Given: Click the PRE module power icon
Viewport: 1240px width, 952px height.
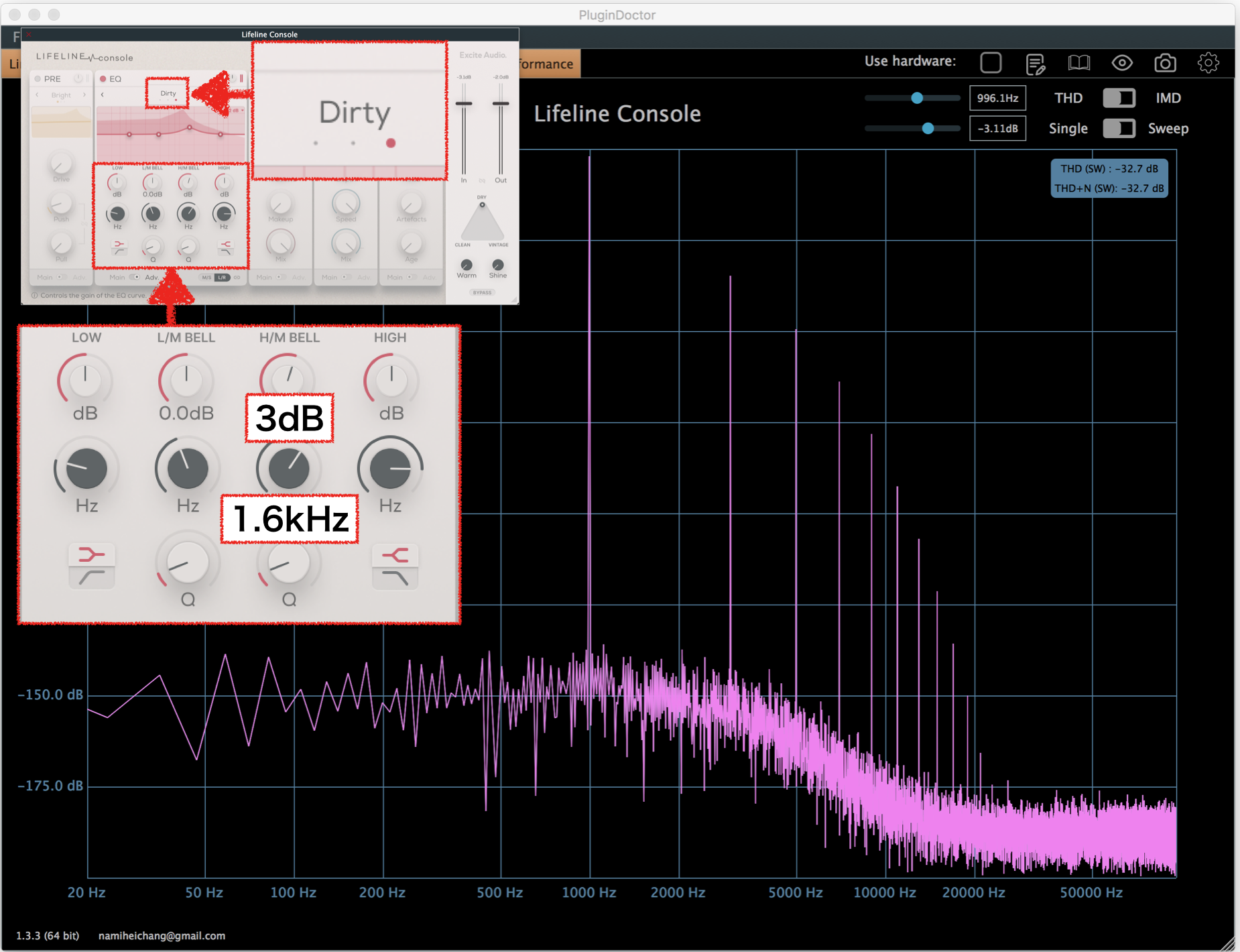Looking at the screenshot, I should click(78, 78).
